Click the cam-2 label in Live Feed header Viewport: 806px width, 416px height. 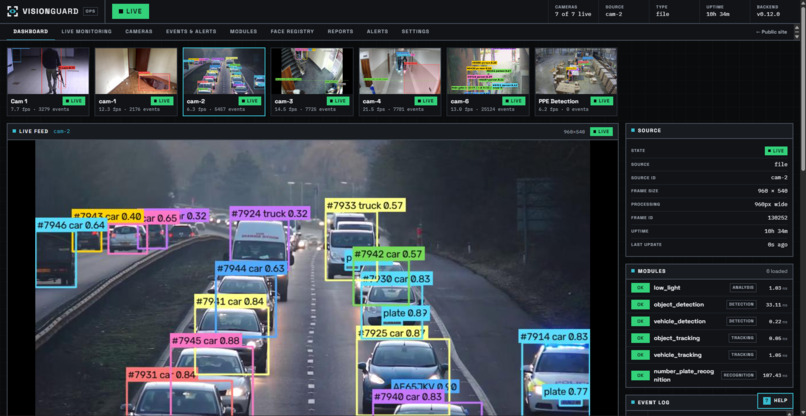point(62,132)
